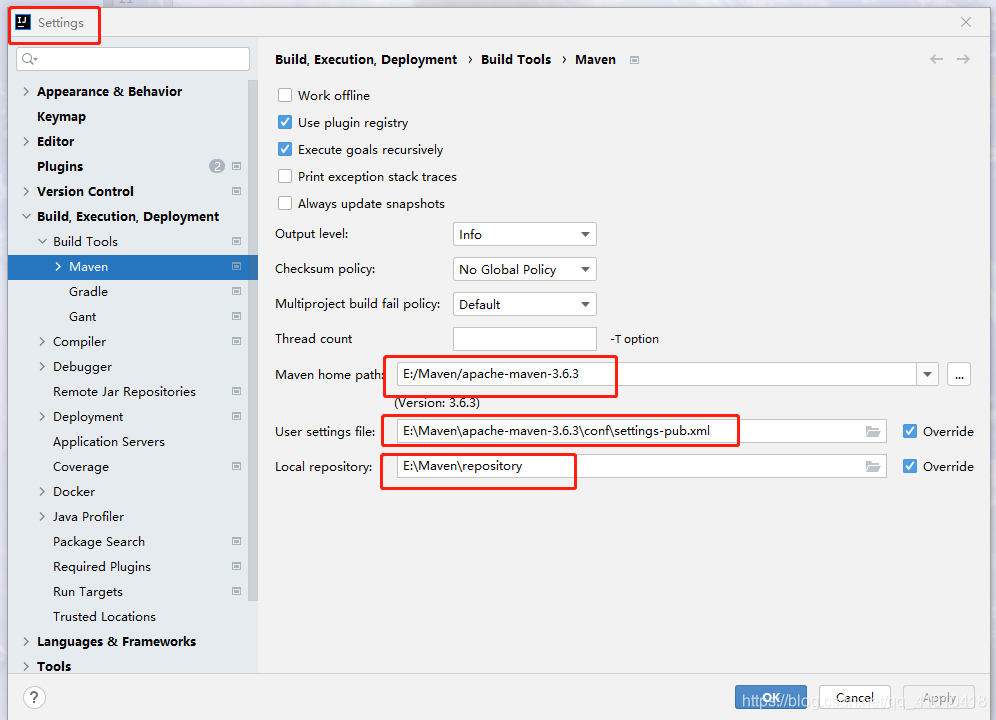Enable the Work offline checkbox

tap(285, 95)
